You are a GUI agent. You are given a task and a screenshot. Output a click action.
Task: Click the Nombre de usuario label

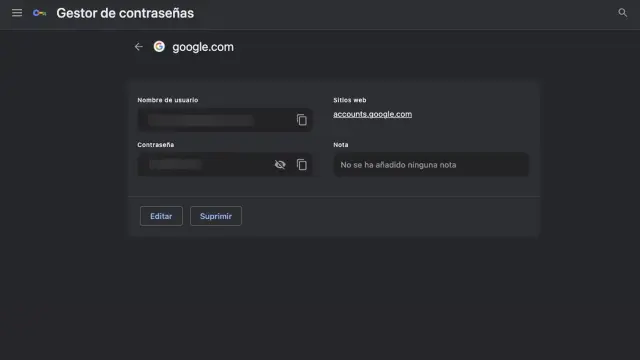pyautogui.click(x=168, y=100)
